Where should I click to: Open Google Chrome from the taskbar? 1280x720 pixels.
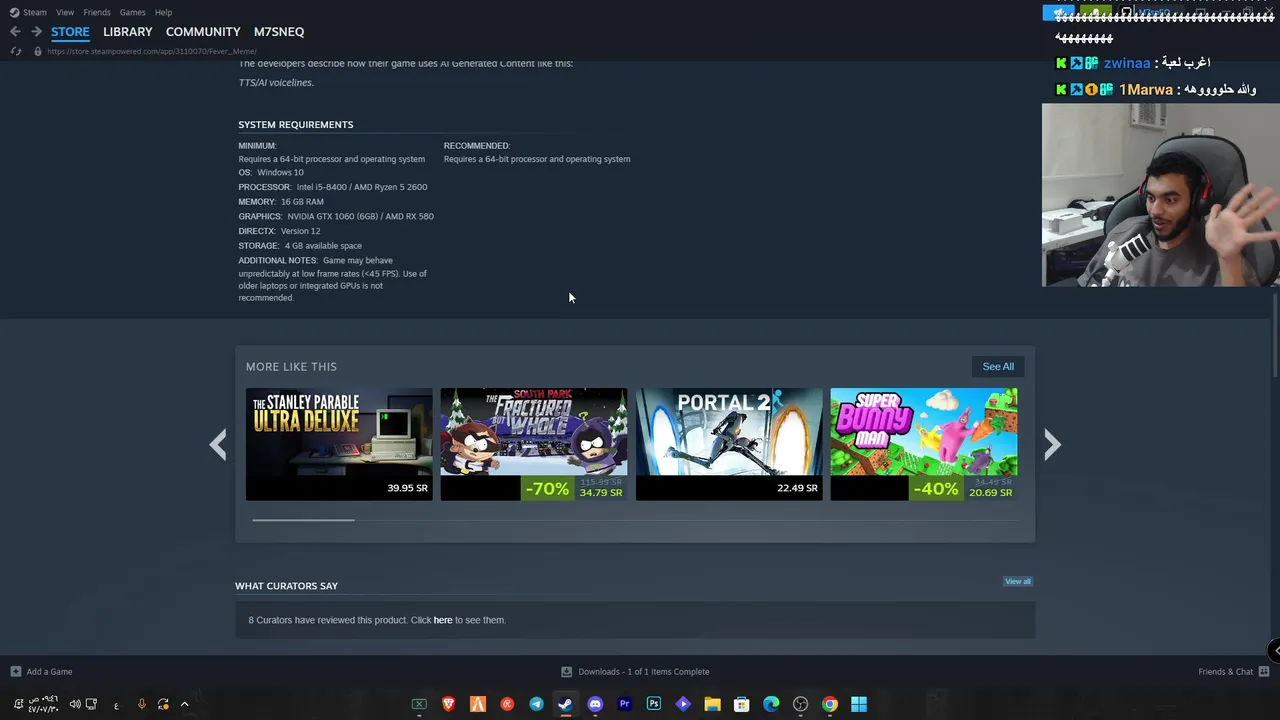pos(829,704)
